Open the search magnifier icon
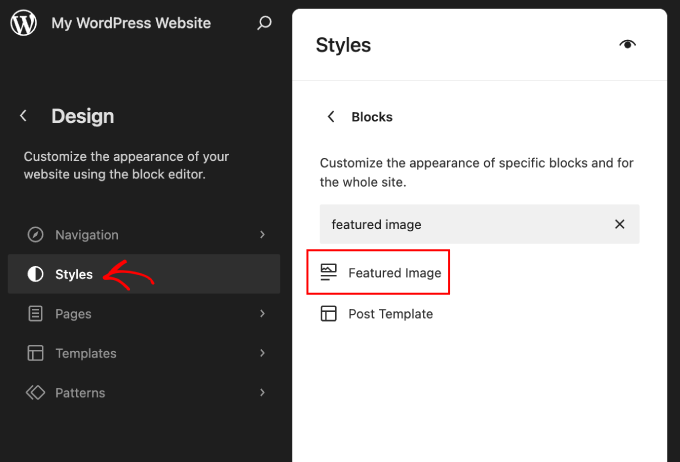 click(x=264, y=23)
